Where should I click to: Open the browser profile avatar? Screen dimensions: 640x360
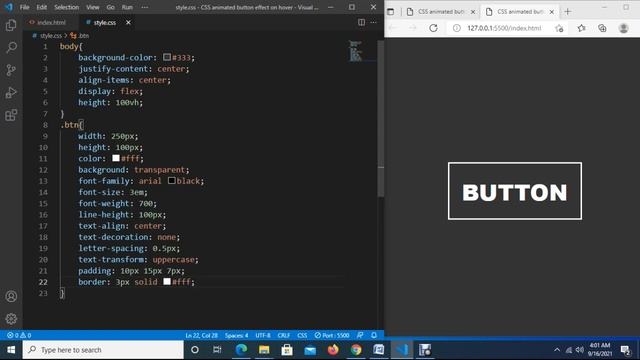pos(623,28)
